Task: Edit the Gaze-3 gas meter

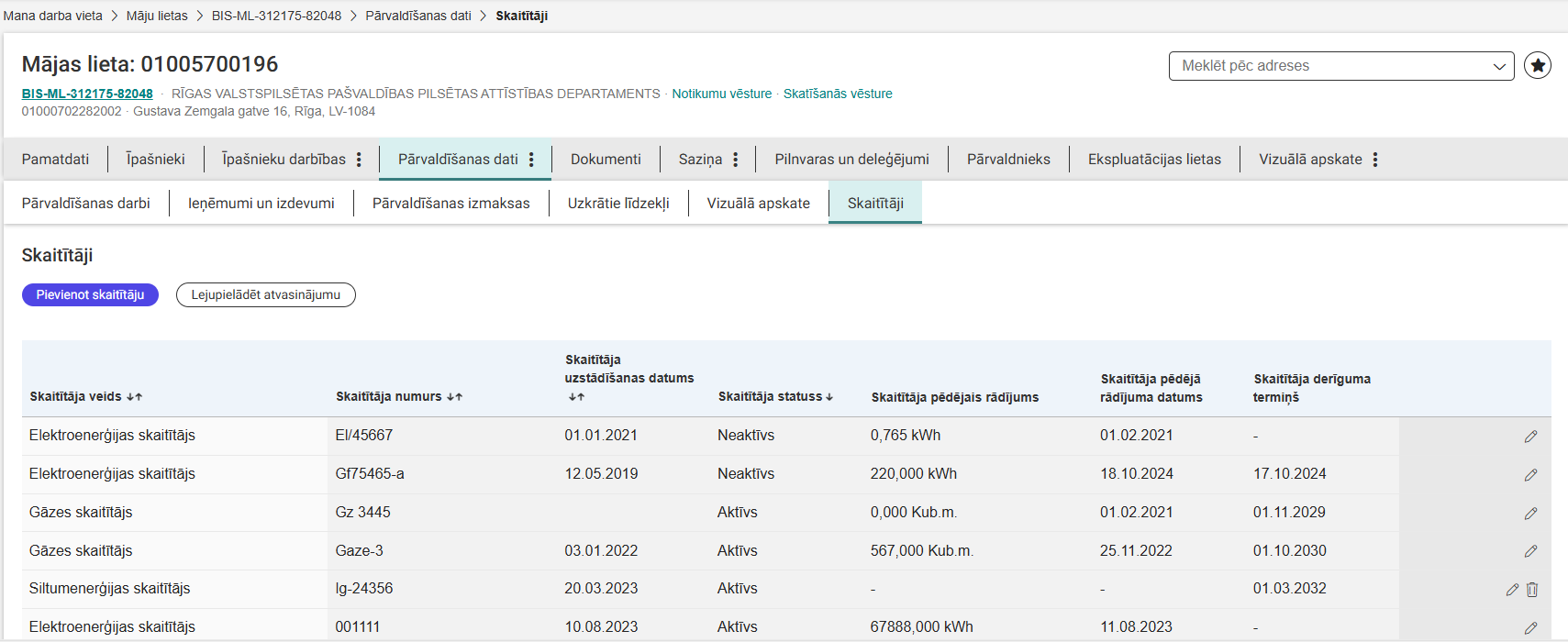Action: coord(1530,551)
